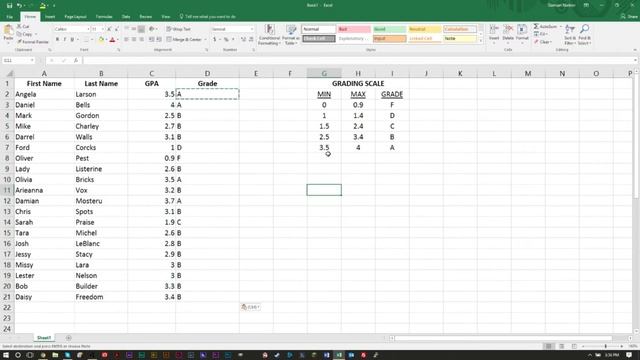Apply the Neutral cell style
The height and width of the screenshot is (360, 640).
(424, 29)
